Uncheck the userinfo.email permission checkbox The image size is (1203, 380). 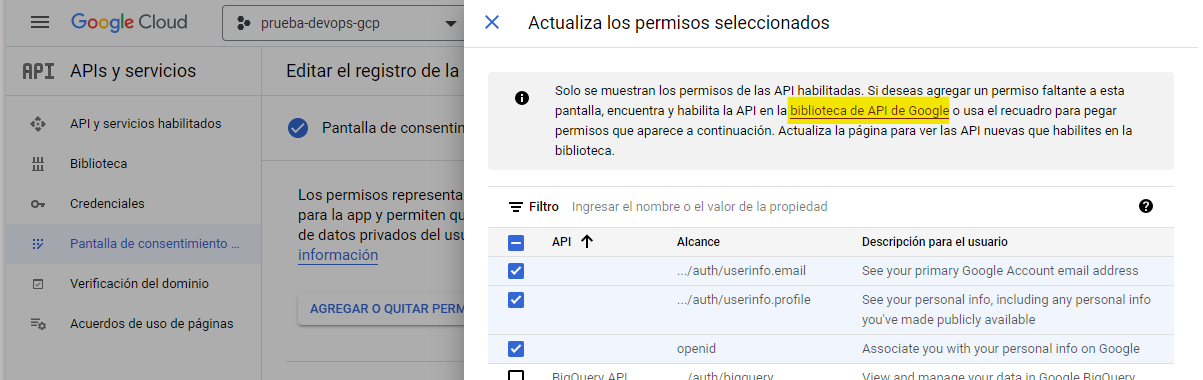tap(516, 271)
